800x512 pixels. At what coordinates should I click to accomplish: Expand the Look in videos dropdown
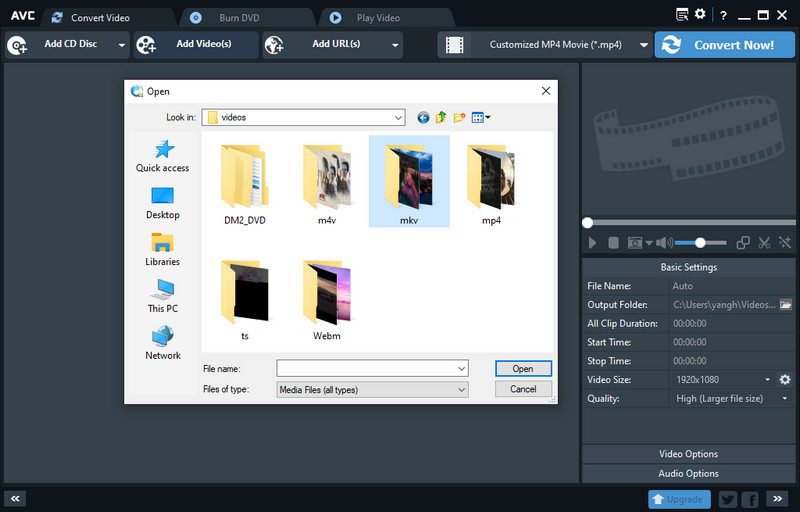(304, 117)
